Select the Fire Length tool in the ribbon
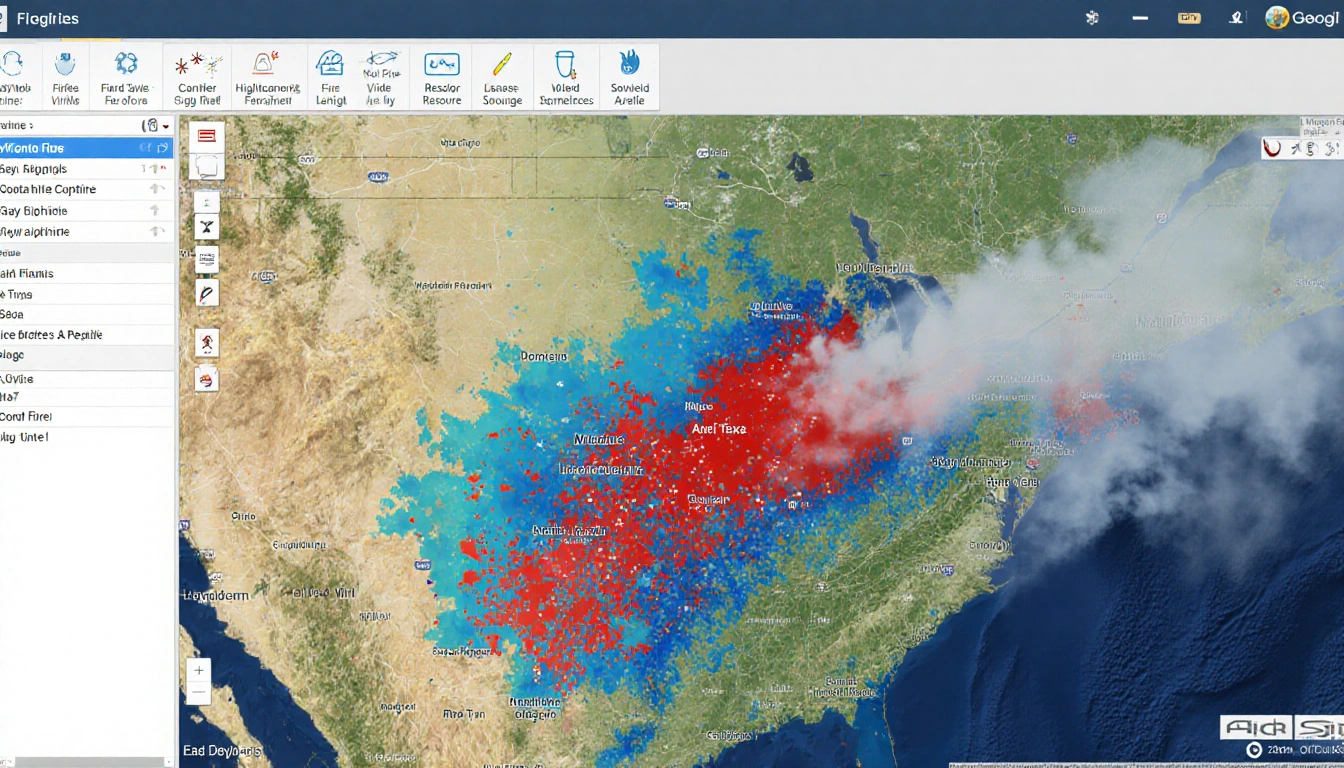This screenshot has height=768, width=1344. tap(330, 75)
